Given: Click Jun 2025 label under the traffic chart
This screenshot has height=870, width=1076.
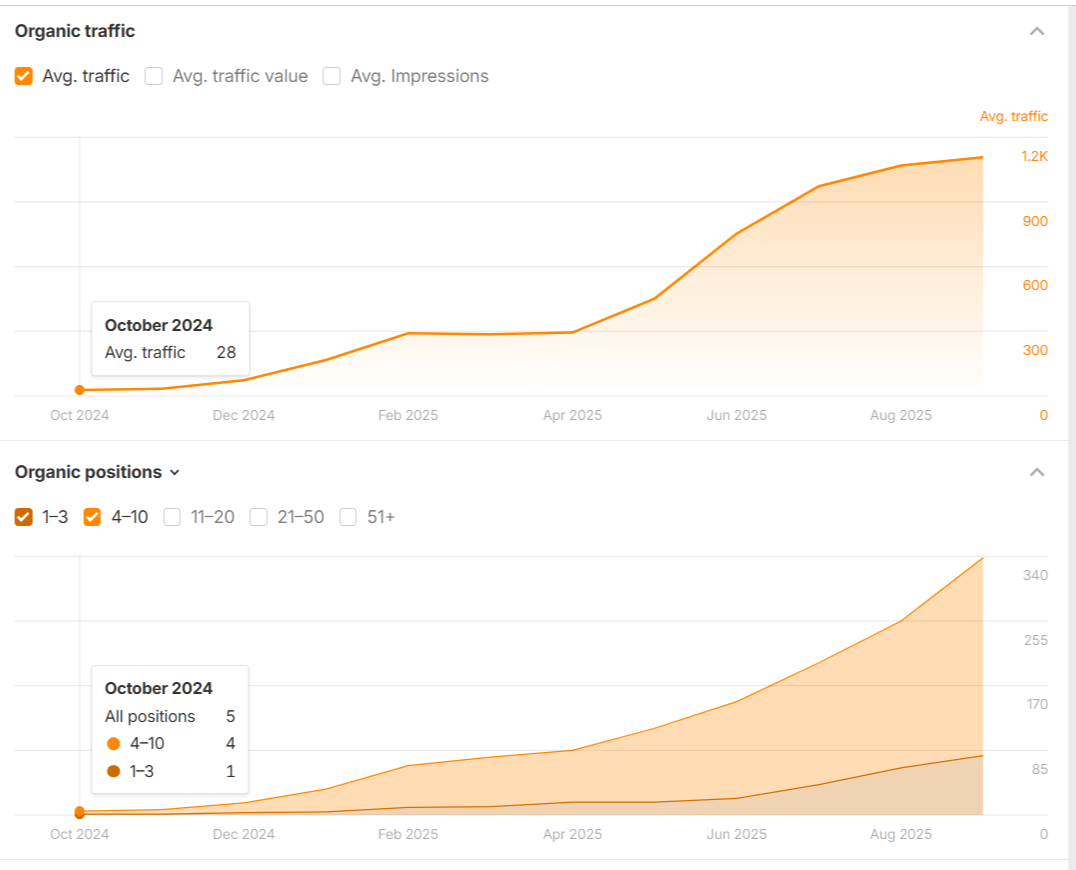Looking at the screenshot, I should 736,415.
